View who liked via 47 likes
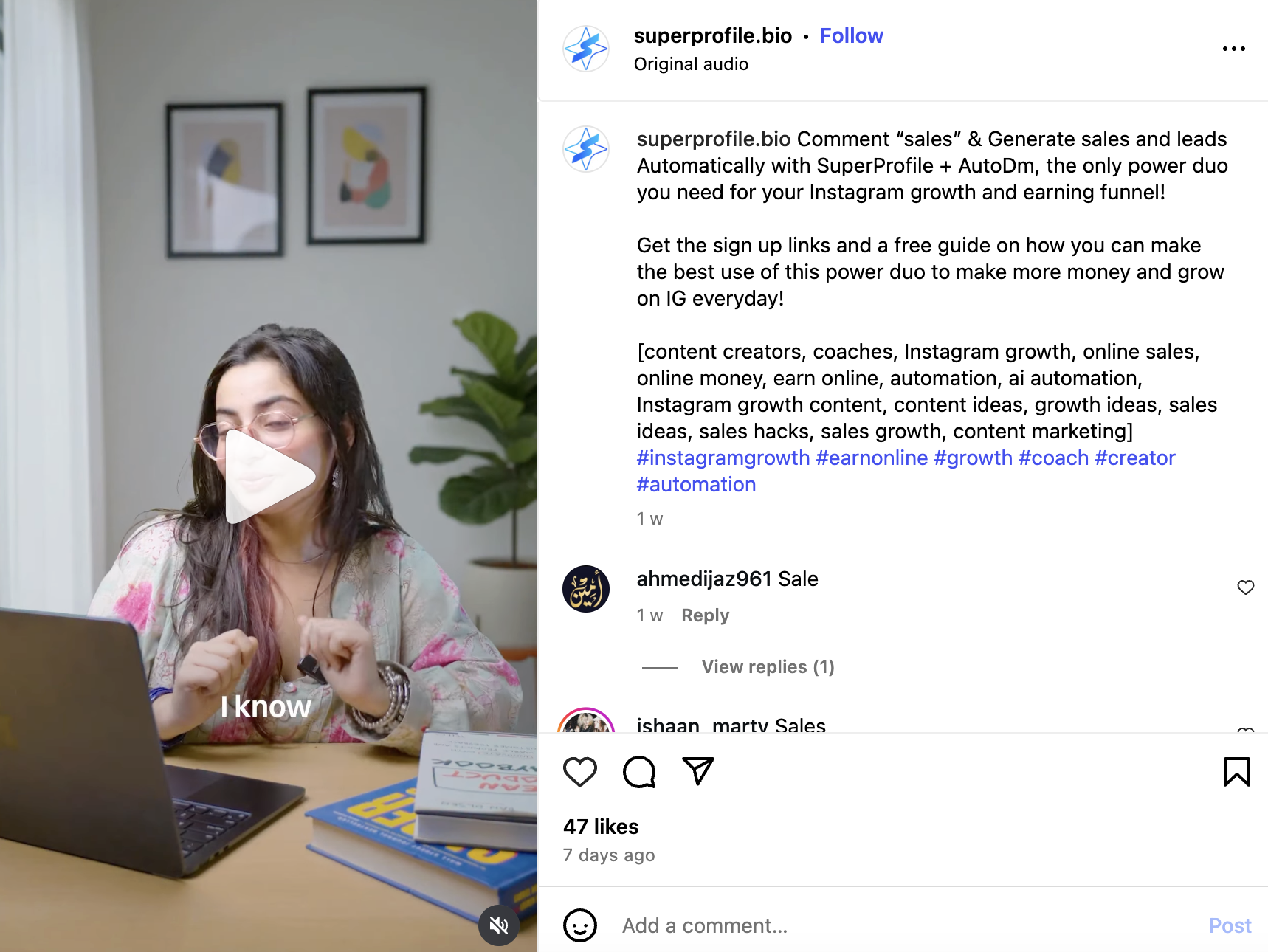Screen dimensions: 1268x952 click(601, 827)
